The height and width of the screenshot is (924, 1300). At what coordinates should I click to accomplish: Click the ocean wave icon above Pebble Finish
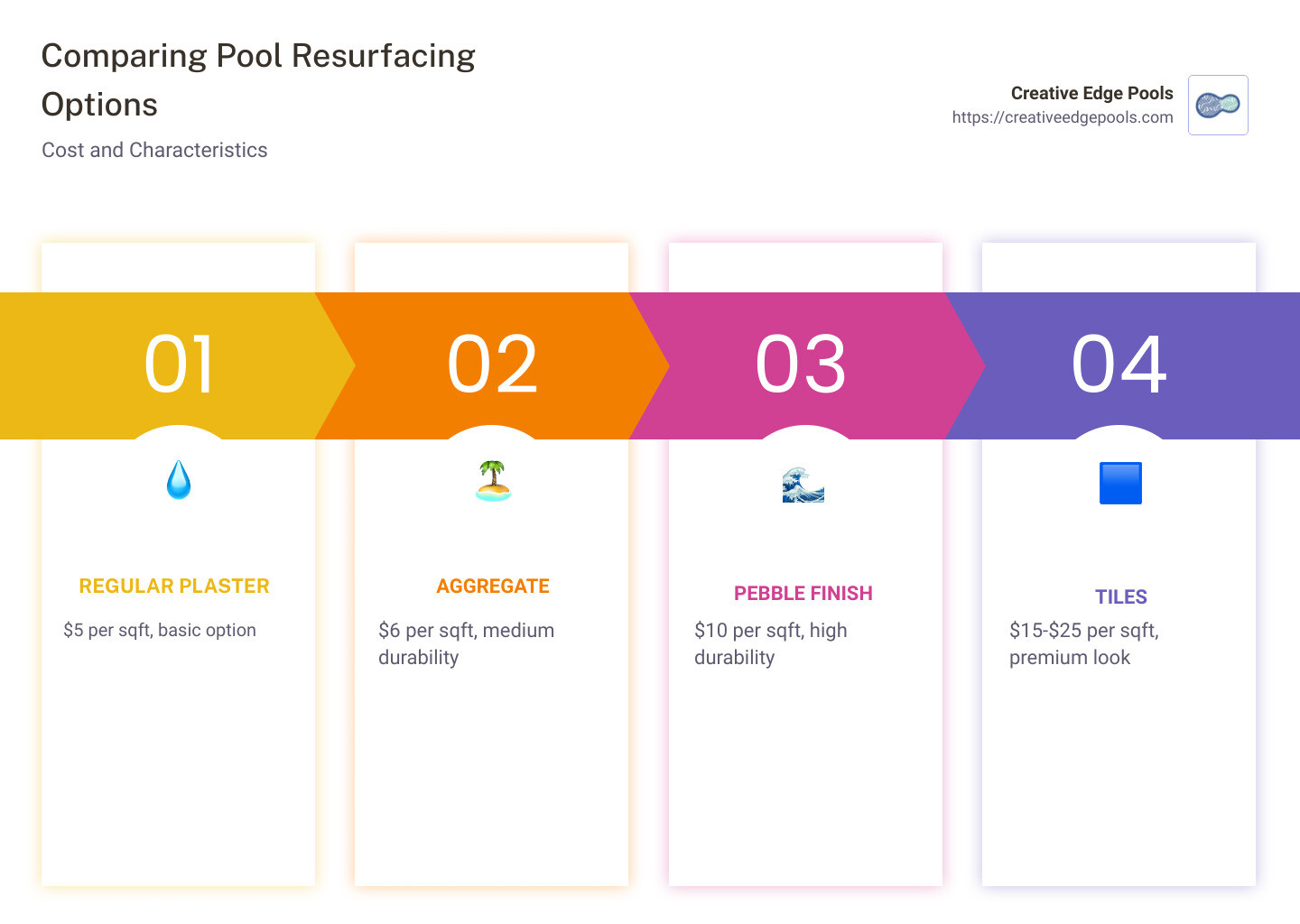pos(803,484)
